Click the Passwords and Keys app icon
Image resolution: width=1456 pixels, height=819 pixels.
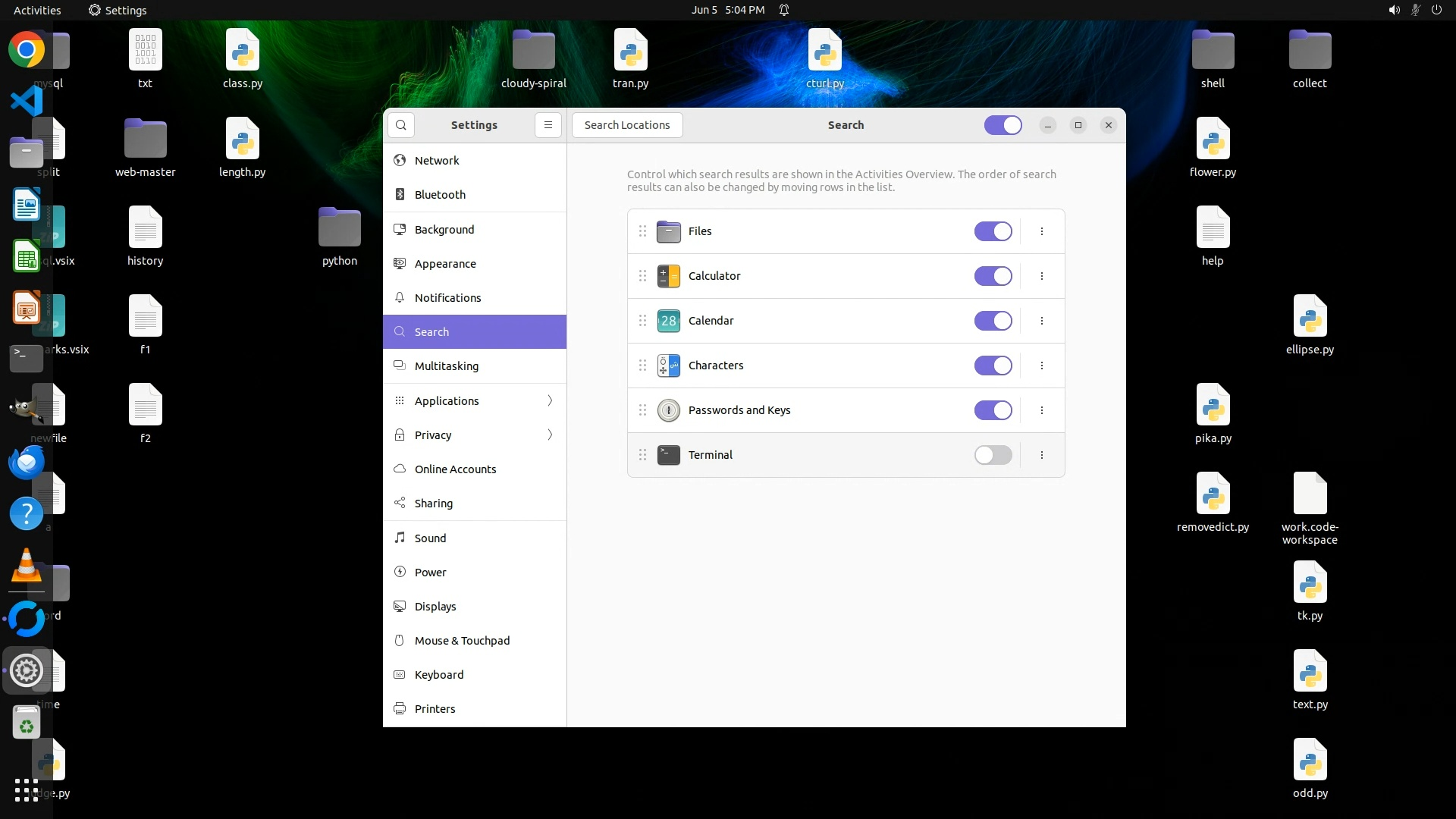668,410
